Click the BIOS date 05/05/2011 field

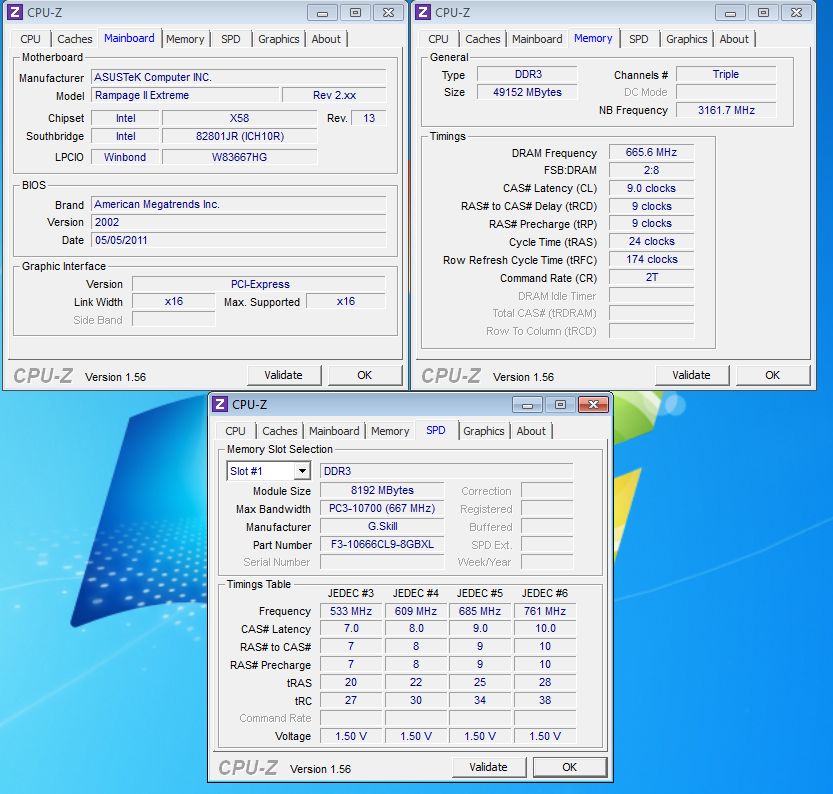pos(239,240)
